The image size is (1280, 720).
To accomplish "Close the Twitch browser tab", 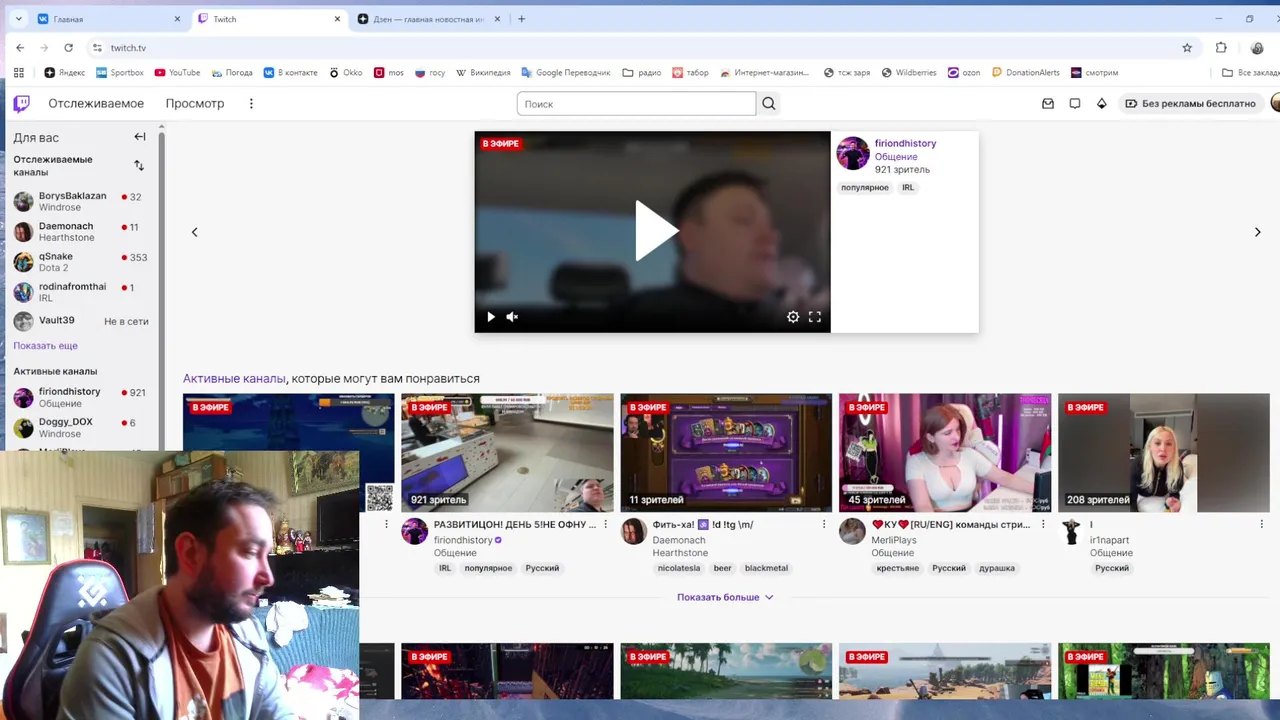I will [337, 19].
